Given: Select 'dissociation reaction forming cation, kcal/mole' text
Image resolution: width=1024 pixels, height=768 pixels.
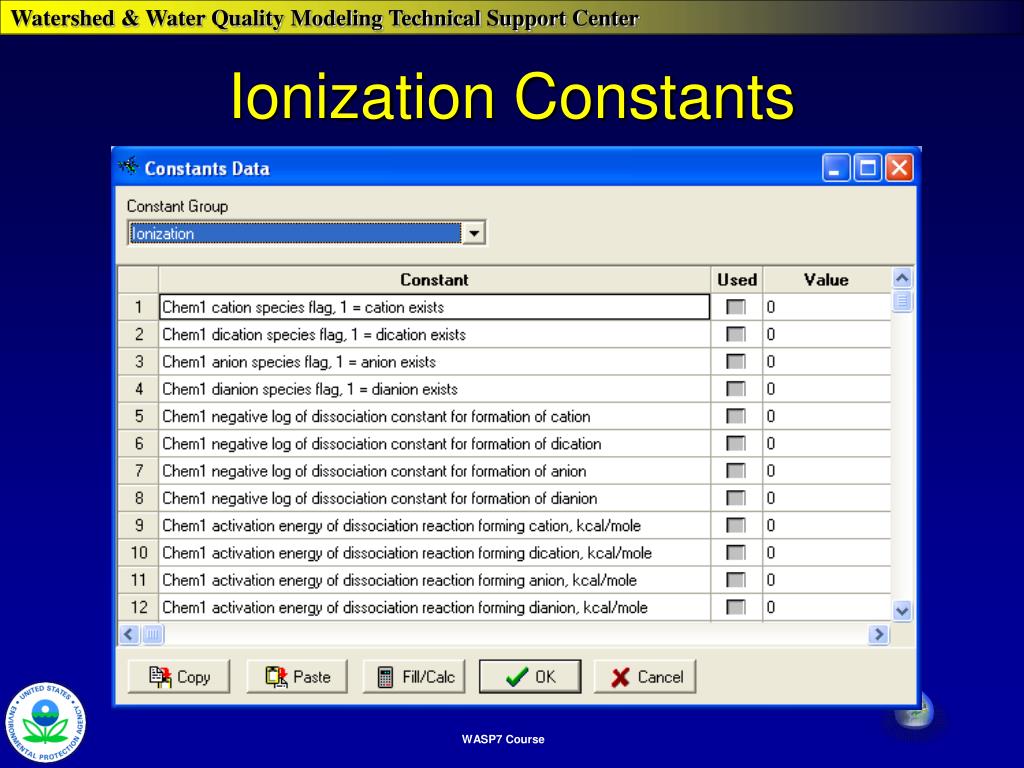Looking at the screenshot, I should tap(492, 526).
